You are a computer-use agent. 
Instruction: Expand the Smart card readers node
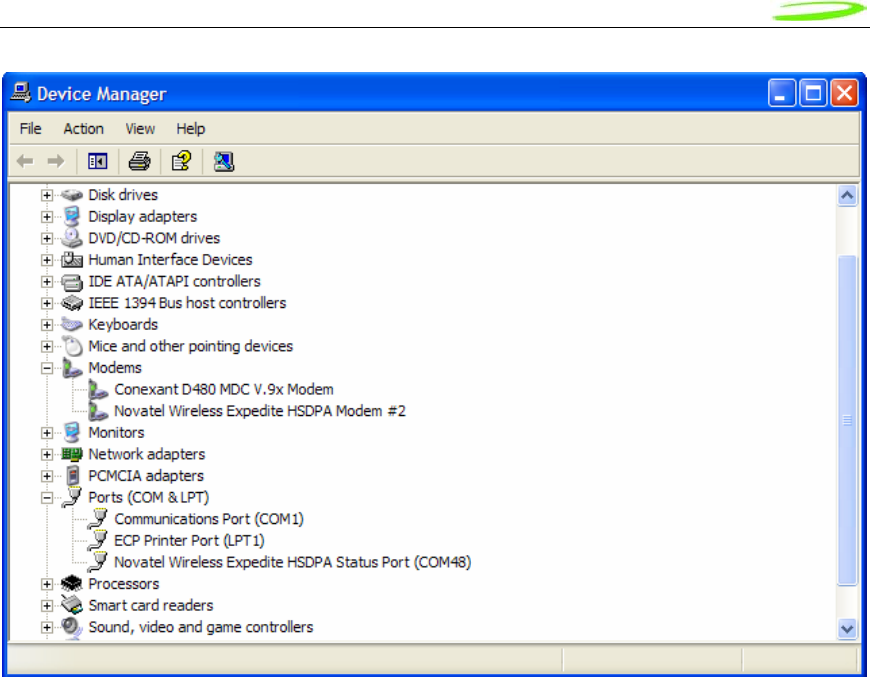tap(47, 606)
